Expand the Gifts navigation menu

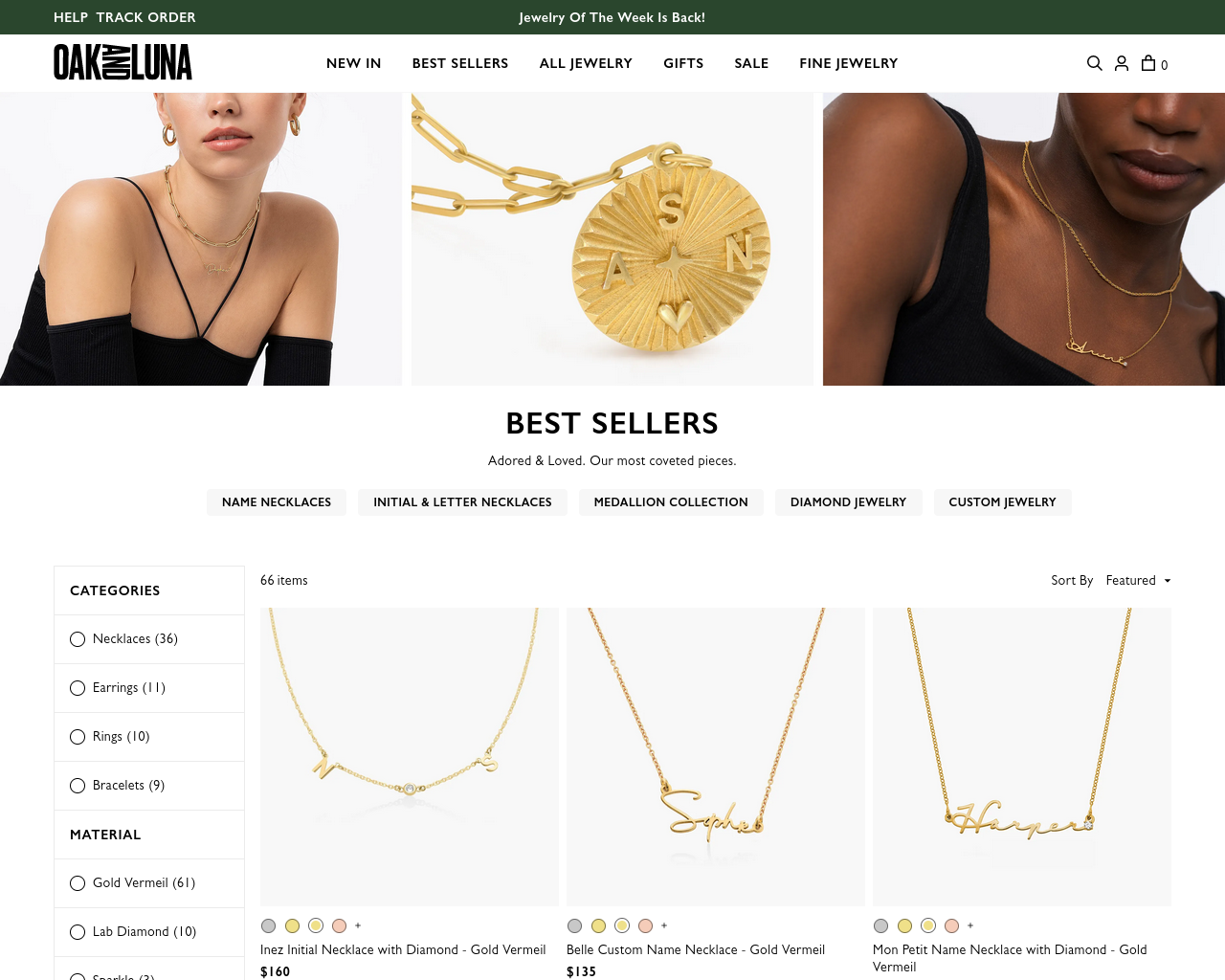[683, 63]
